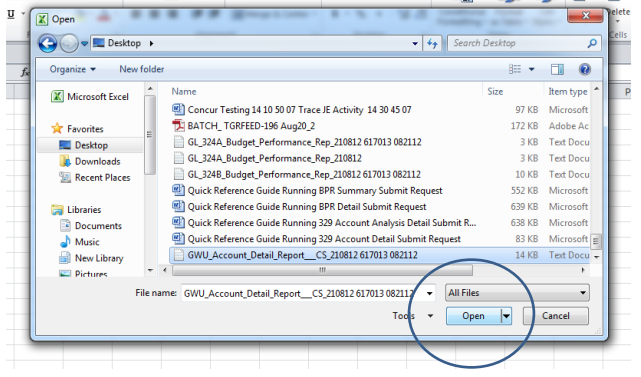Click the New folder button

point(141,69)
